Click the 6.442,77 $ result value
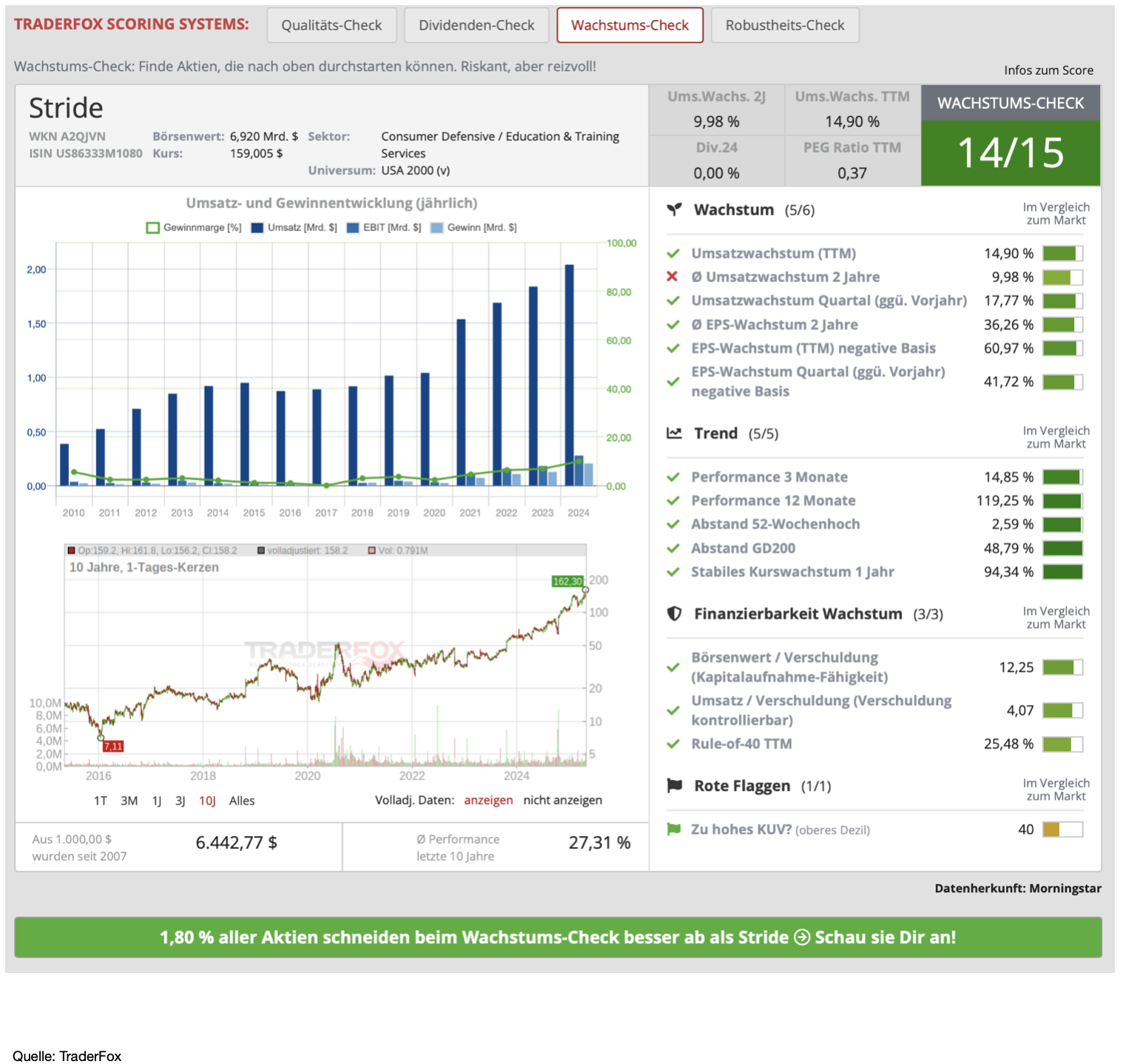The height and width of the screenshot is (1064, 1123). [236, 843]
